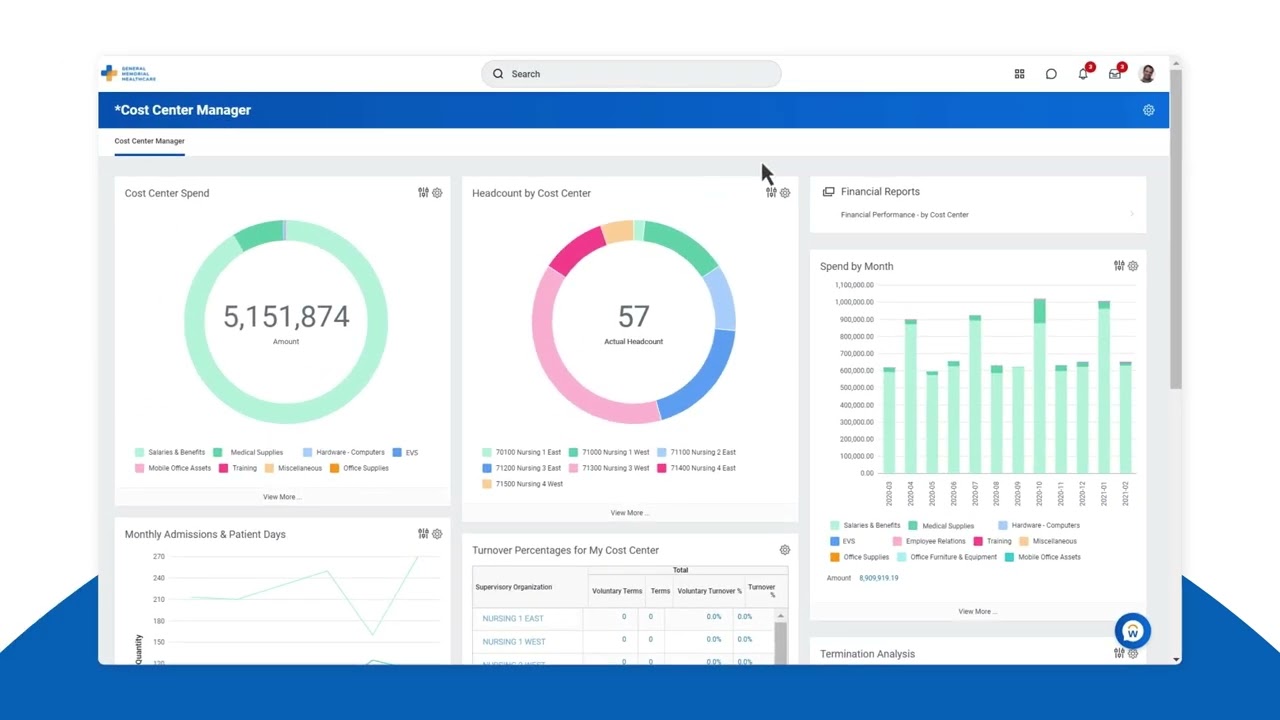Click View More under Cost Center Spend
1280x720 pixels.
pos(282,497)
